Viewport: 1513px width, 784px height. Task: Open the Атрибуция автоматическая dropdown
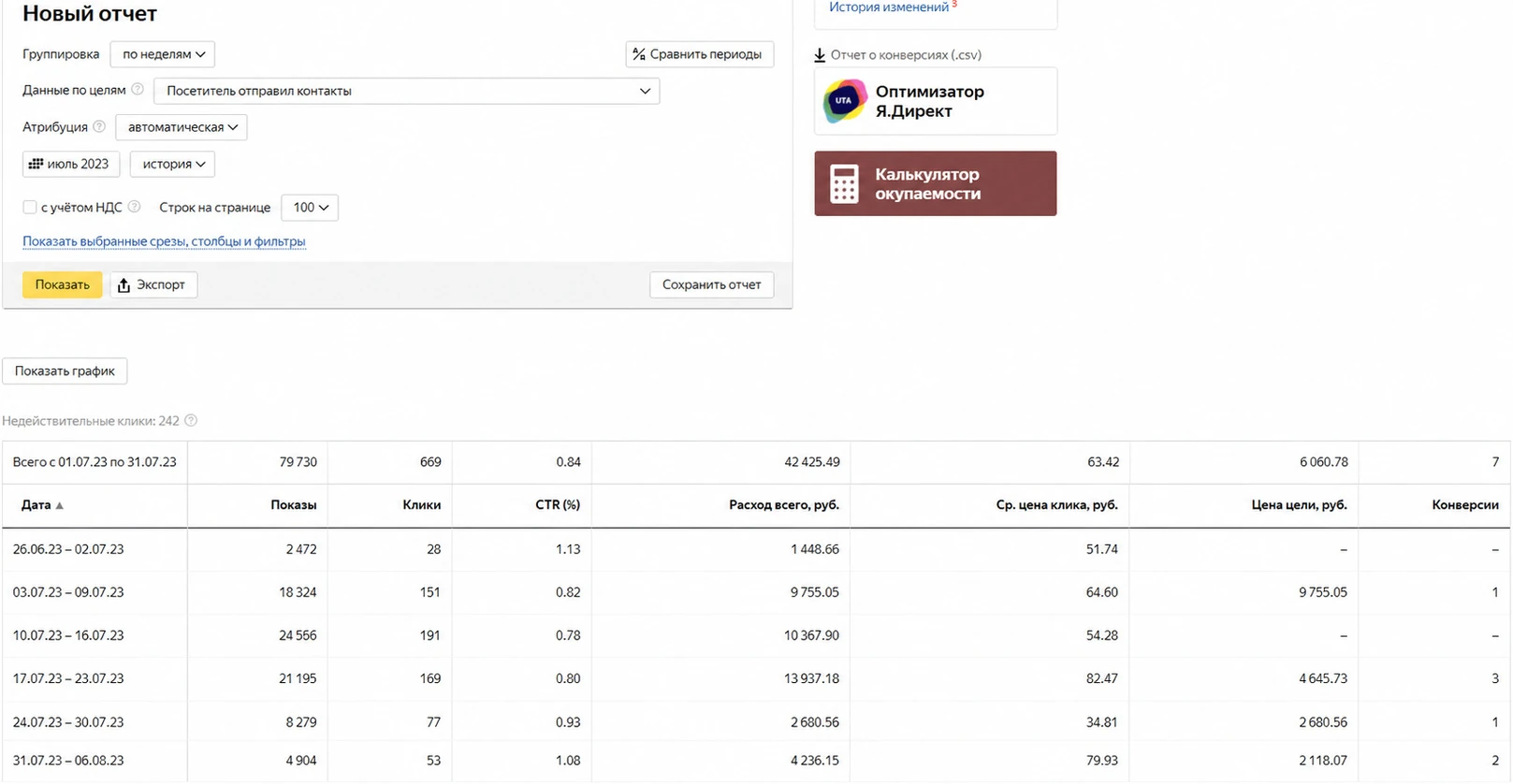tap(182, 127)
